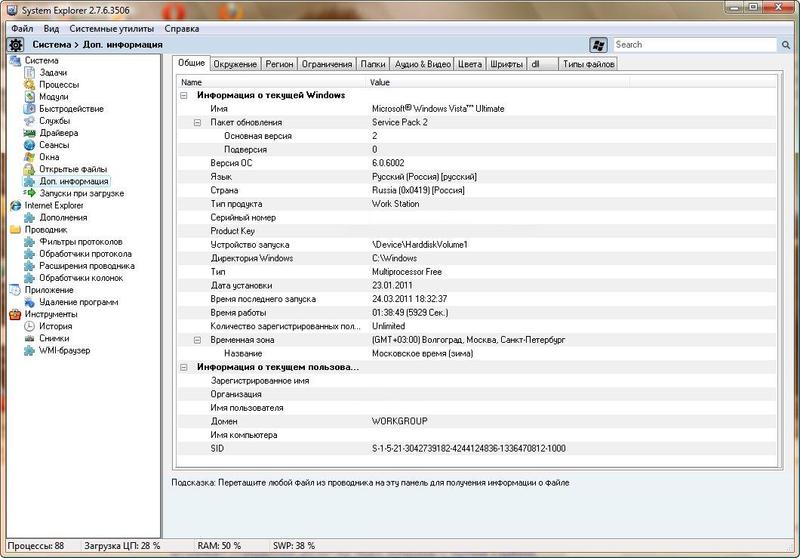The image size is (800, 558).
Task: Click the Процессы tree icon
Action: [30, 85]
